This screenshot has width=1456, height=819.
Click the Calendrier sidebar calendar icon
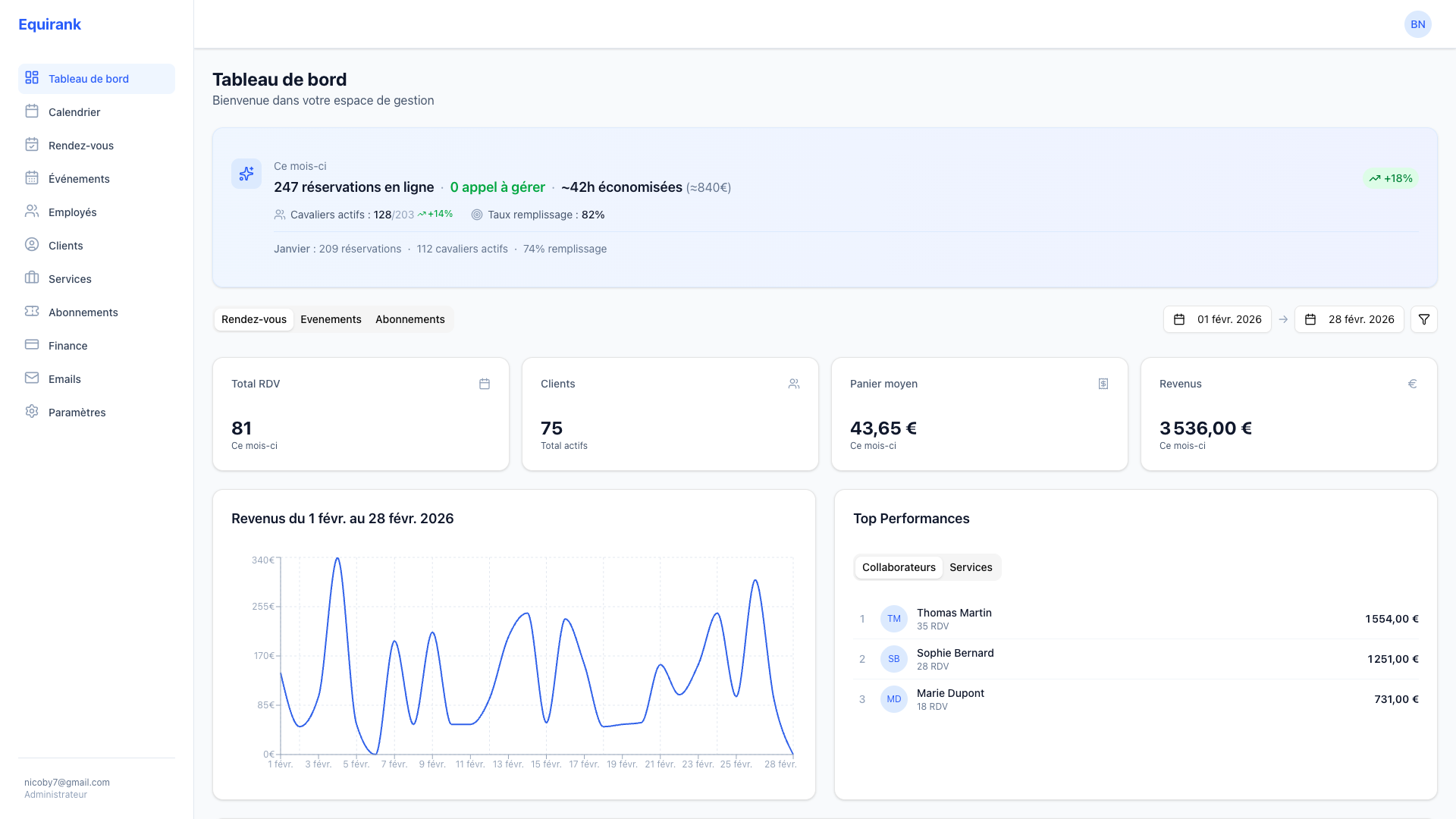[32, 111]
